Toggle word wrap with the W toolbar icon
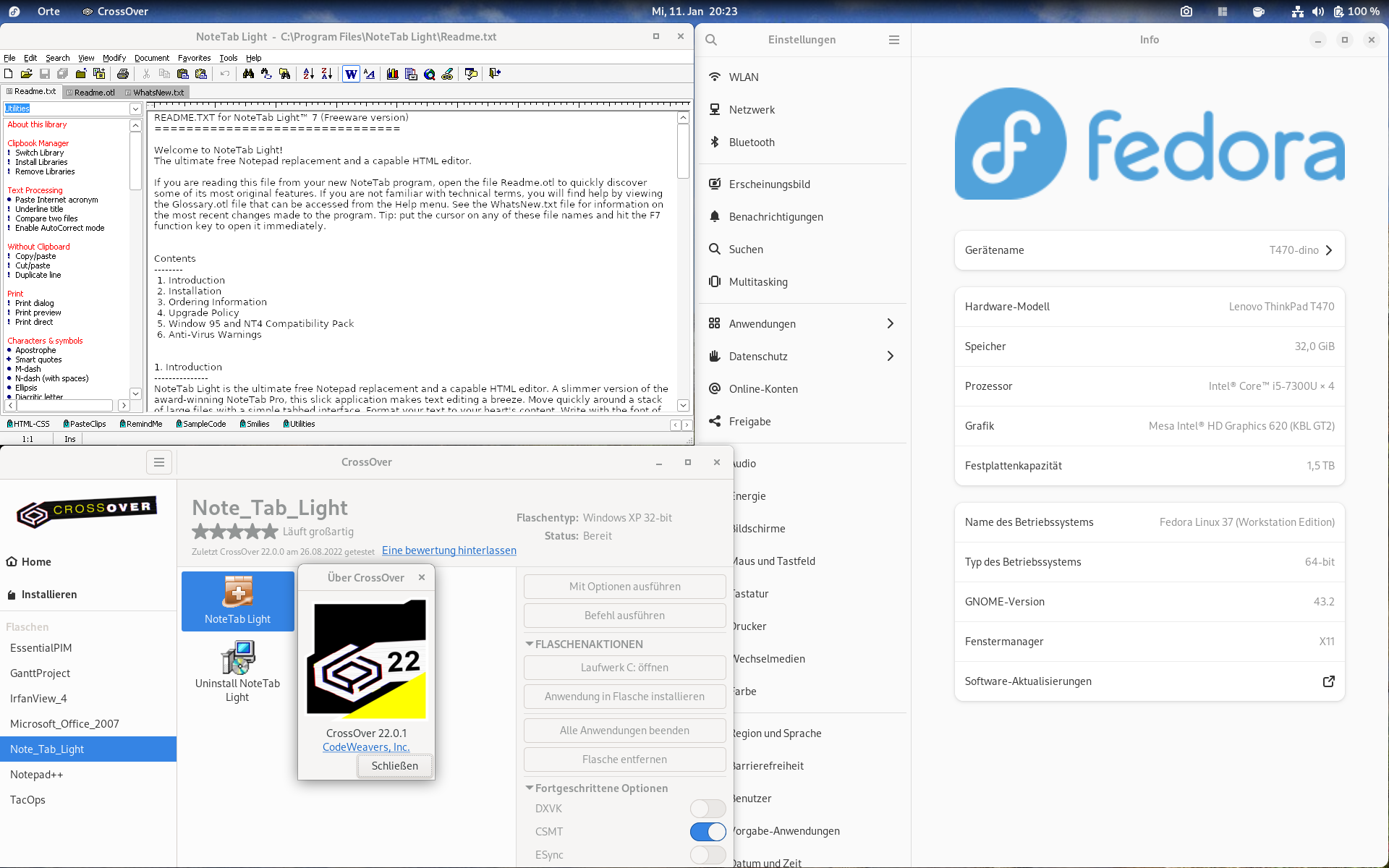1389x868 pixels. (x=351, y=74)
